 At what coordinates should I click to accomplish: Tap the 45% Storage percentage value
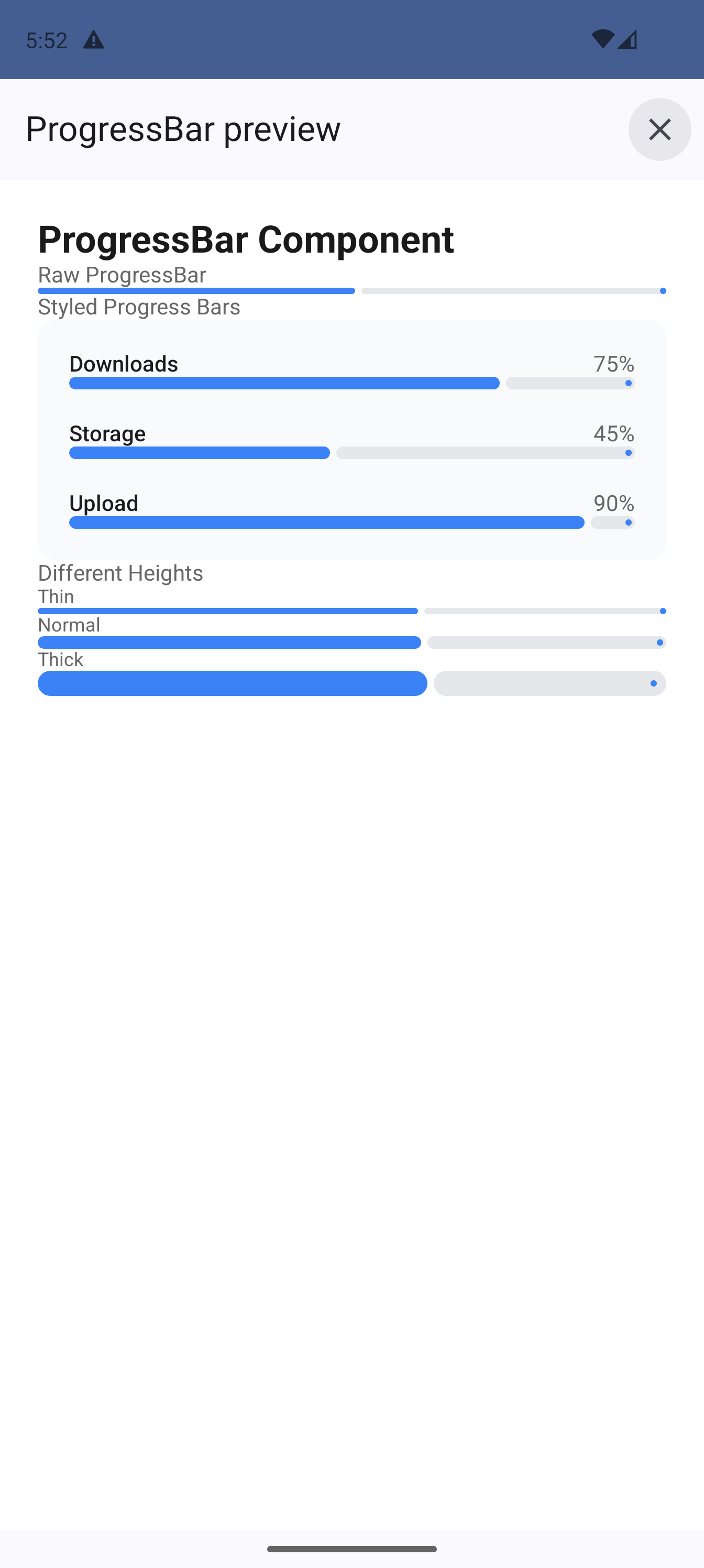tap(613, 433)
